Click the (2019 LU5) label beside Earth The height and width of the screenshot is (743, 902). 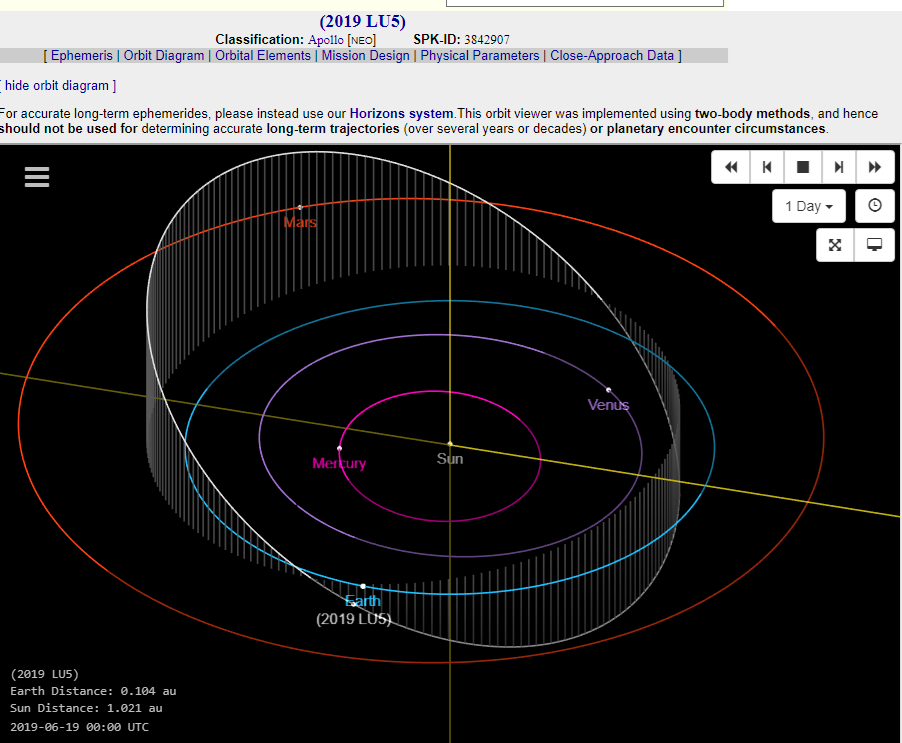(x=353, y=619)
